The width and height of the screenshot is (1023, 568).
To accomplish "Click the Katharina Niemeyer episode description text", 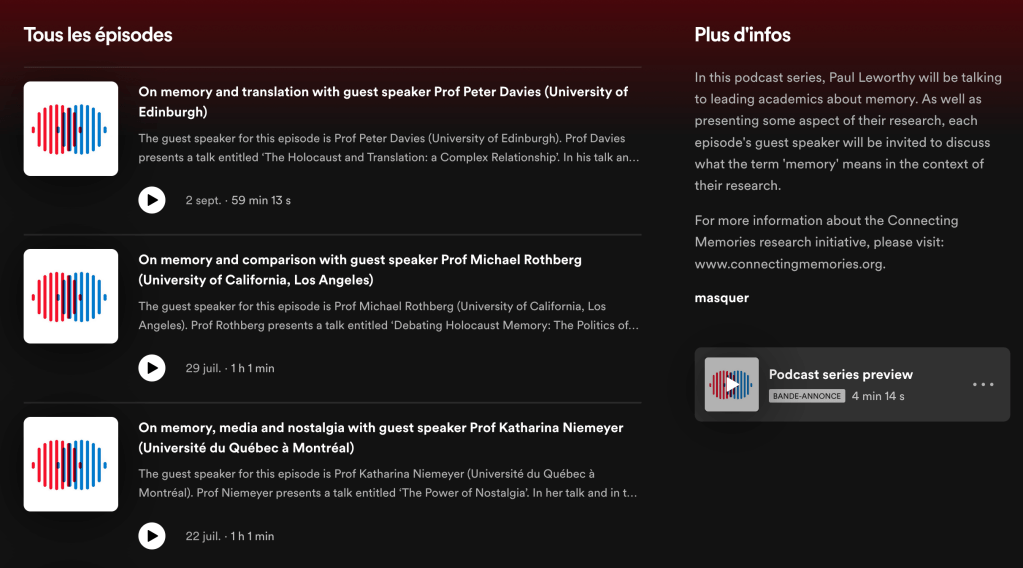I will click(388, 483).
